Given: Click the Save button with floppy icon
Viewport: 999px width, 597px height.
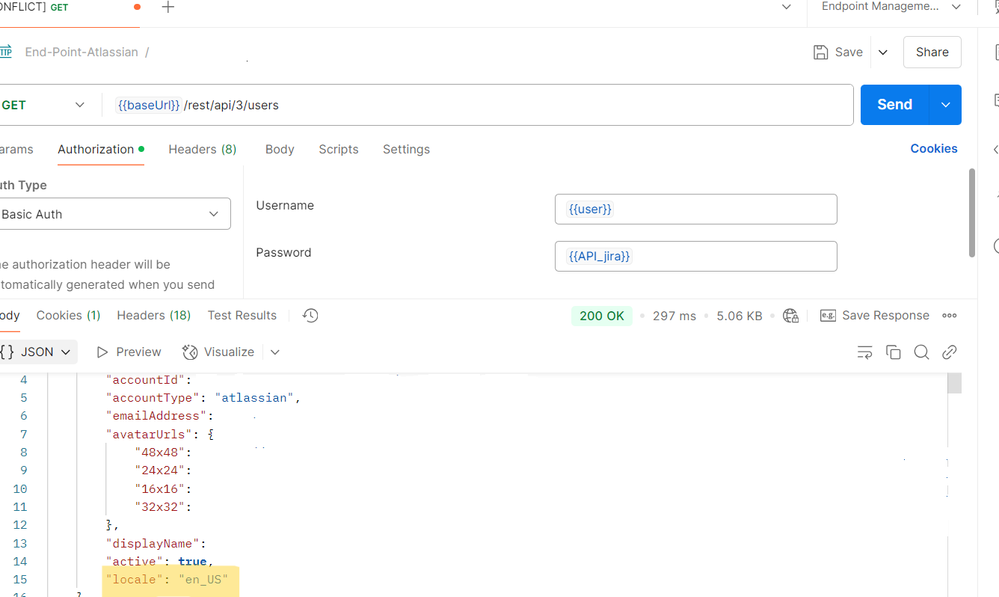Looking at the screenshot, I should (x=838, y=52).
